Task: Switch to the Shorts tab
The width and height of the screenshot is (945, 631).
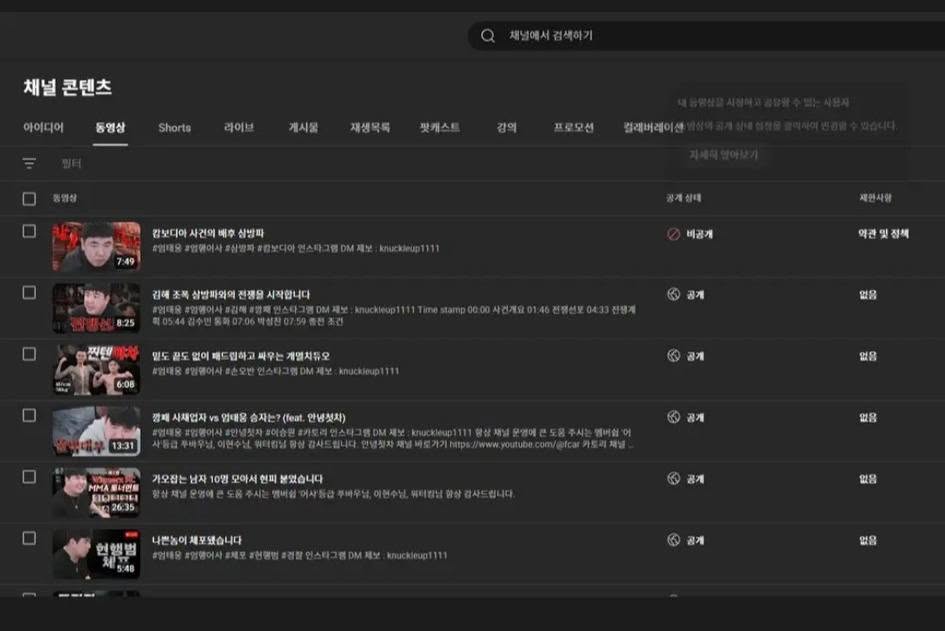Action: tap(174, 128)
